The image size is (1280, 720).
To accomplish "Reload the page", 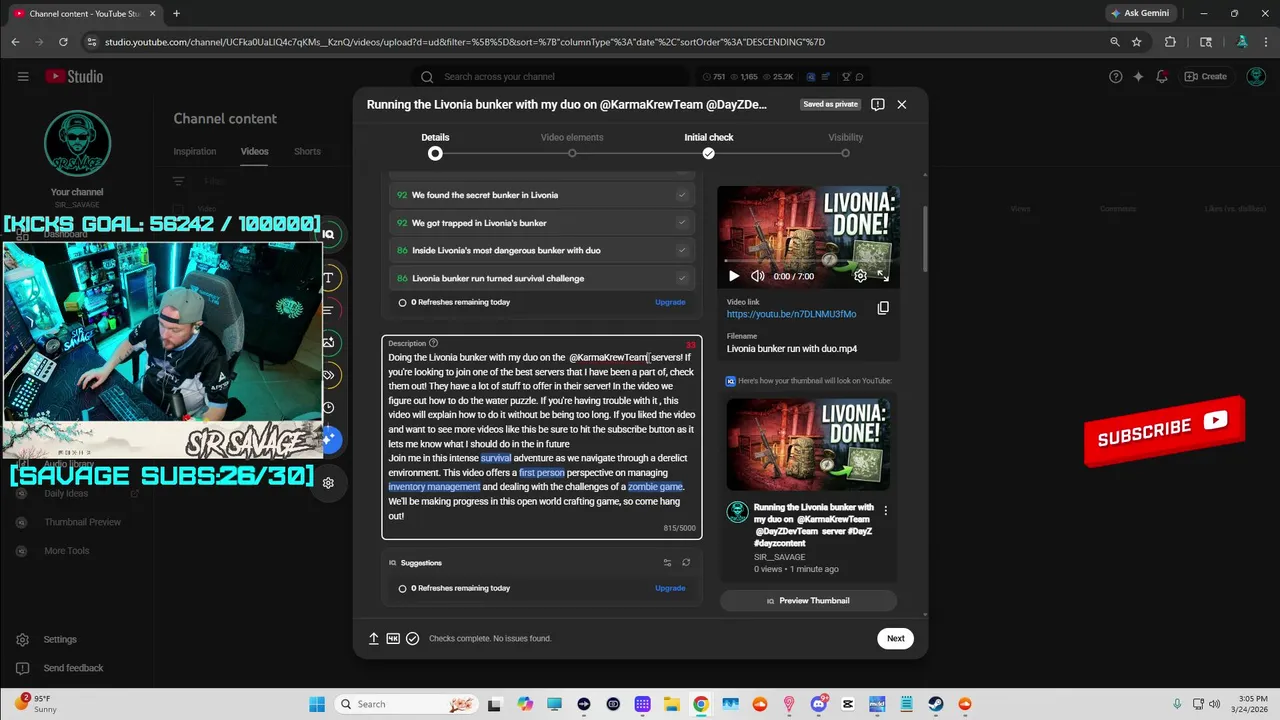I will 63,42.
